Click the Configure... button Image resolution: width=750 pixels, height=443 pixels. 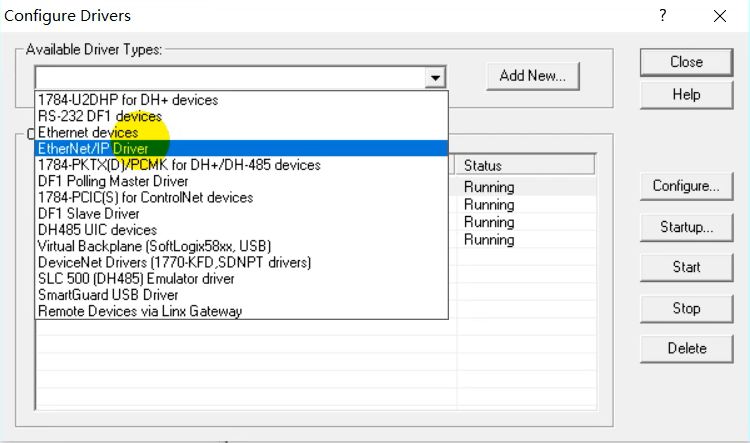point(686,186)
